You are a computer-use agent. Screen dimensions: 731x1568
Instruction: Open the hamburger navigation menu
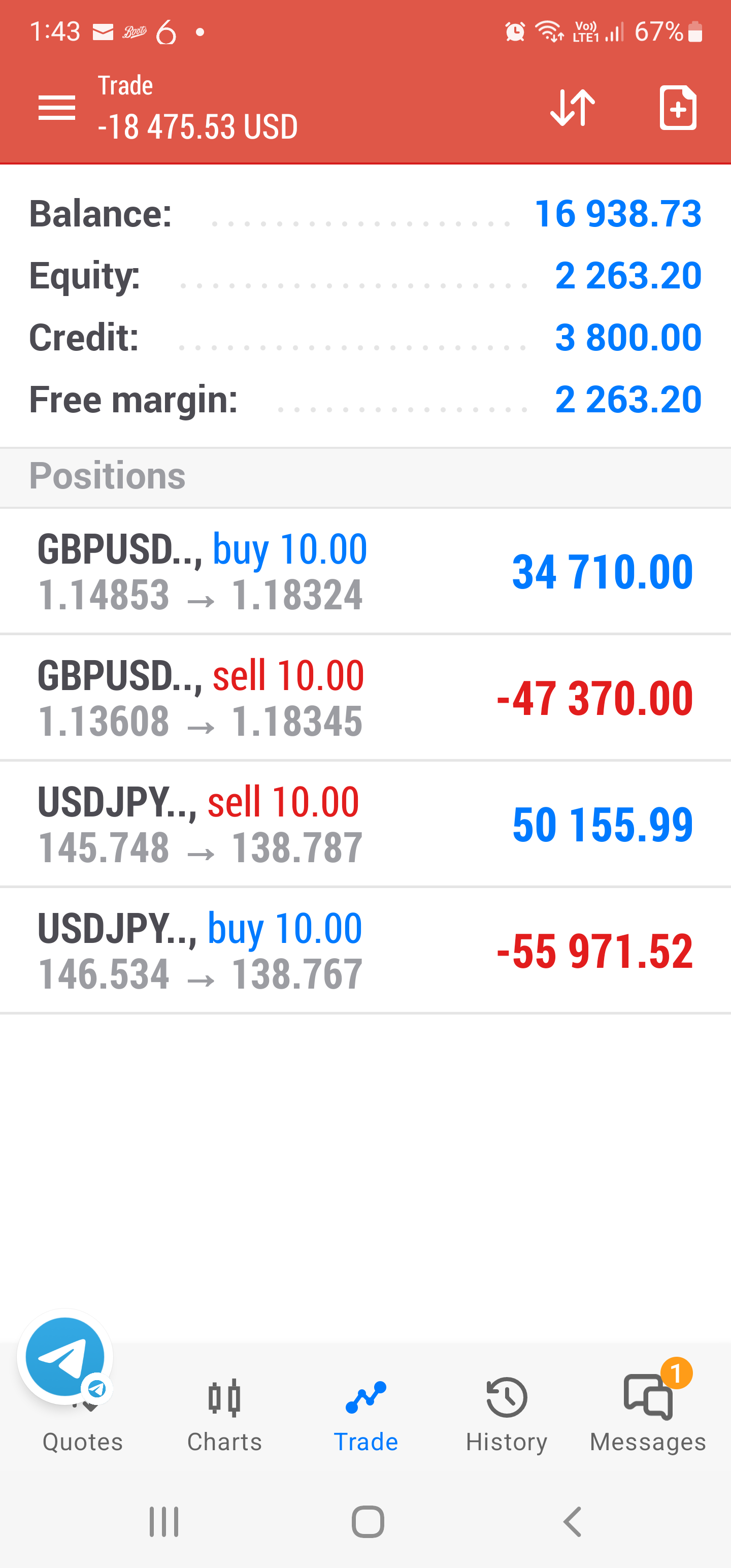click(57, 108)
